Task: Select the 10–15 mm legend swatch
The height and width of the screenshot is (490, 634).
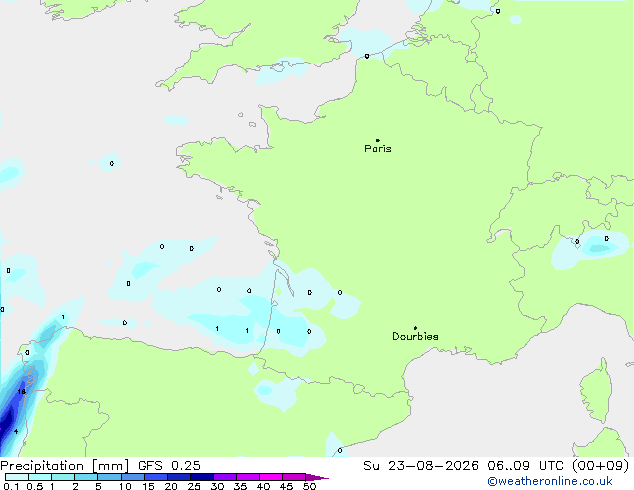Action: pos(132,477)
